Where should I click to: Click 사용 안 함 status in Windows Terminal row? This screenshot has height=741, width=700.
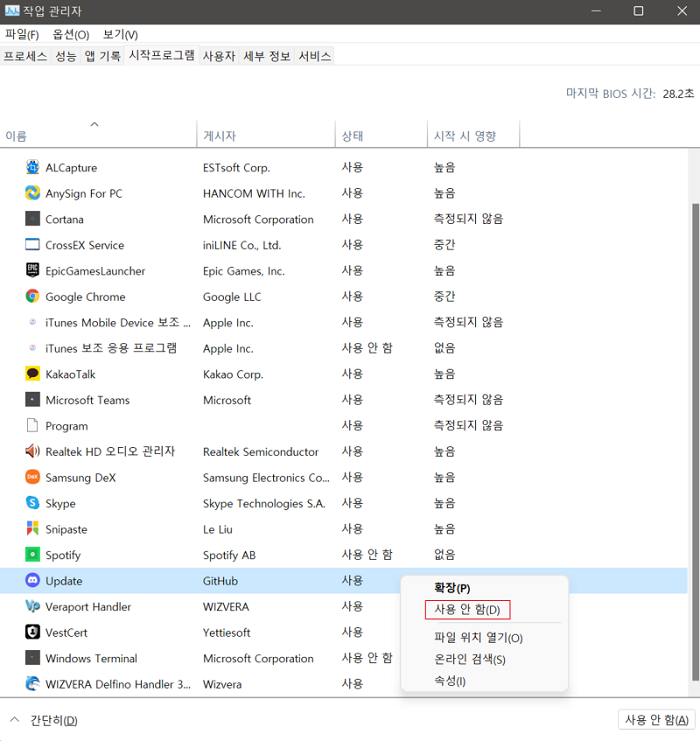click(x=367, y=658)
